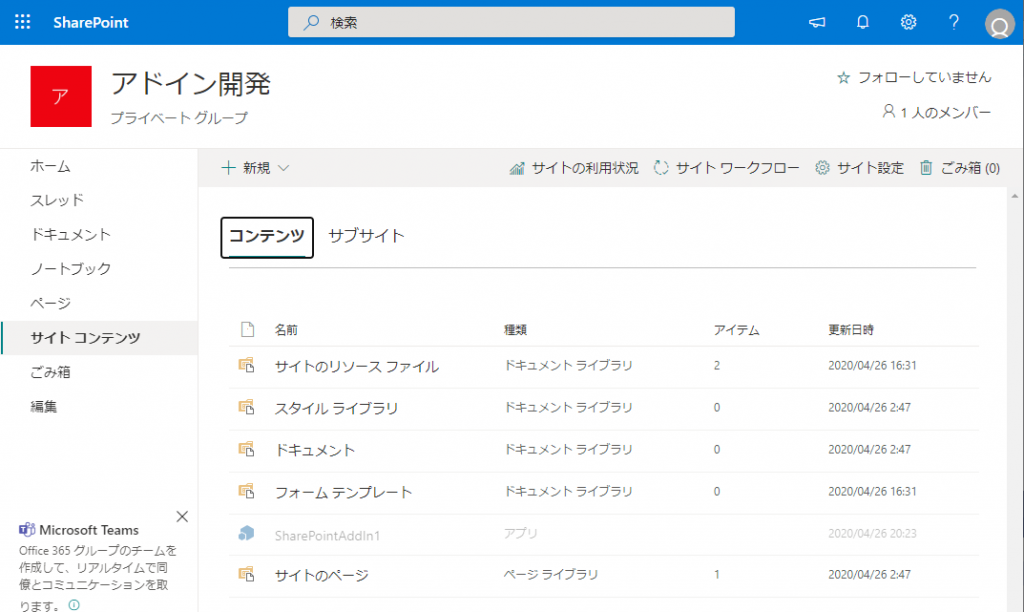The image size is (1024, 612).
Task: Click the megaphone announcements icon
Action: (817, 22)
